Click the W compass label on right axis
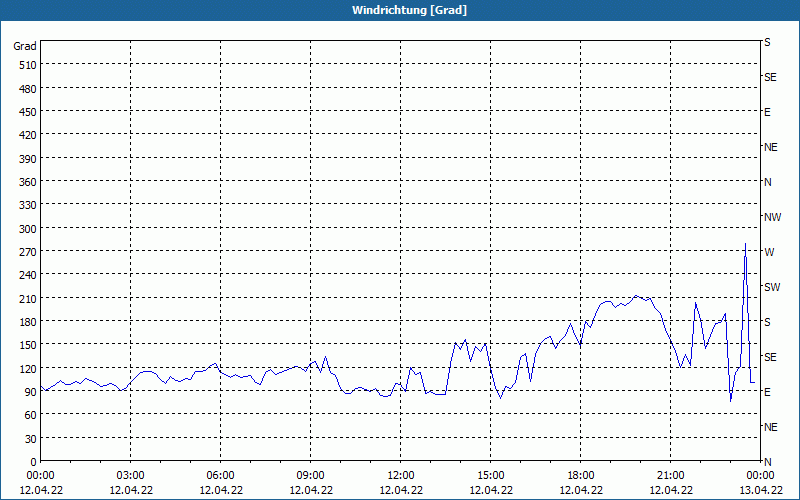Image resolution: width=800 pixels, height=500 pixels. point(769,252)
